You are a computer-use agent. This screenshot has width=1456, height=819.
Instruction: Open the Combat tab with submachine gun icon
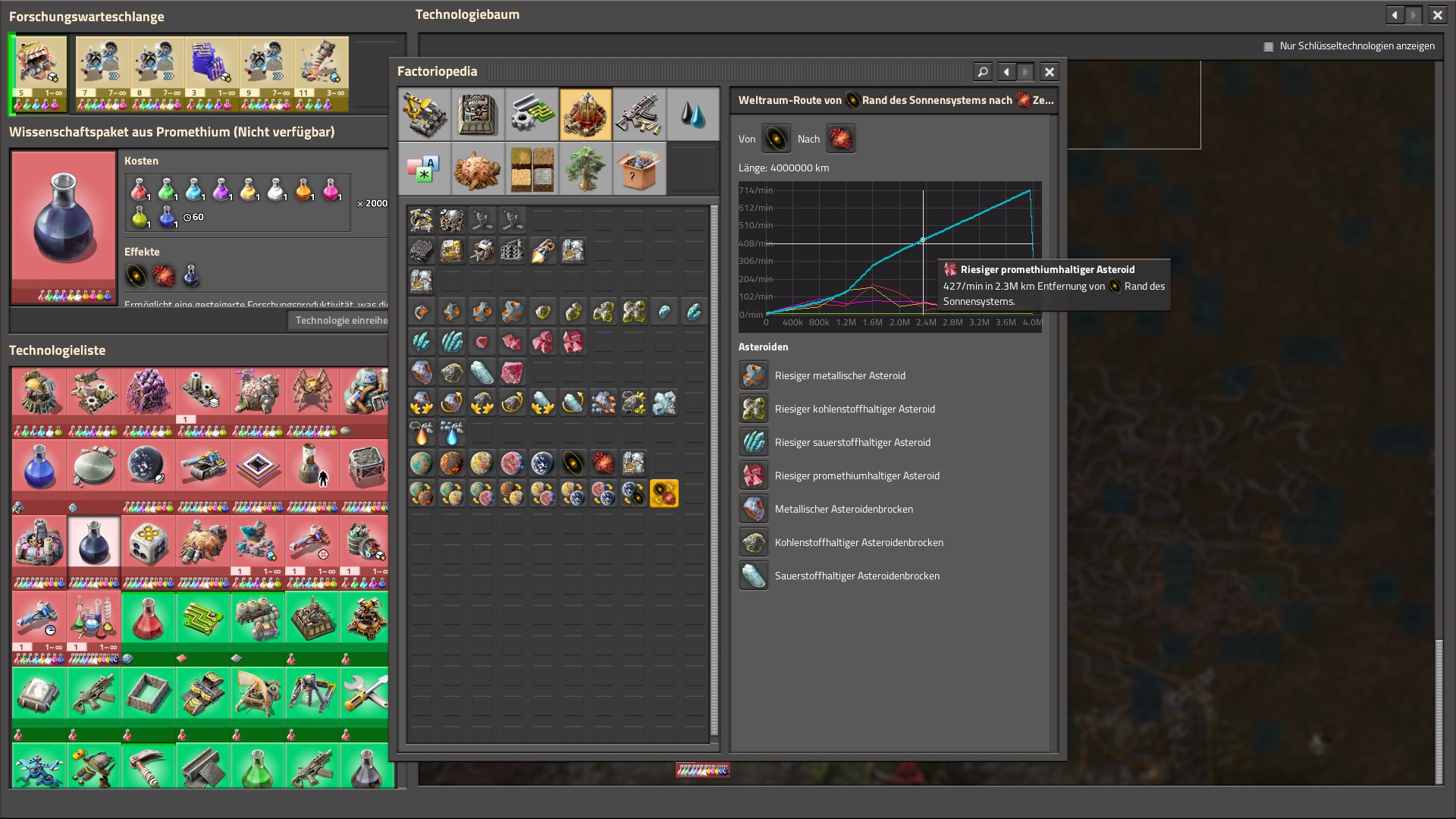pos(639,115)
